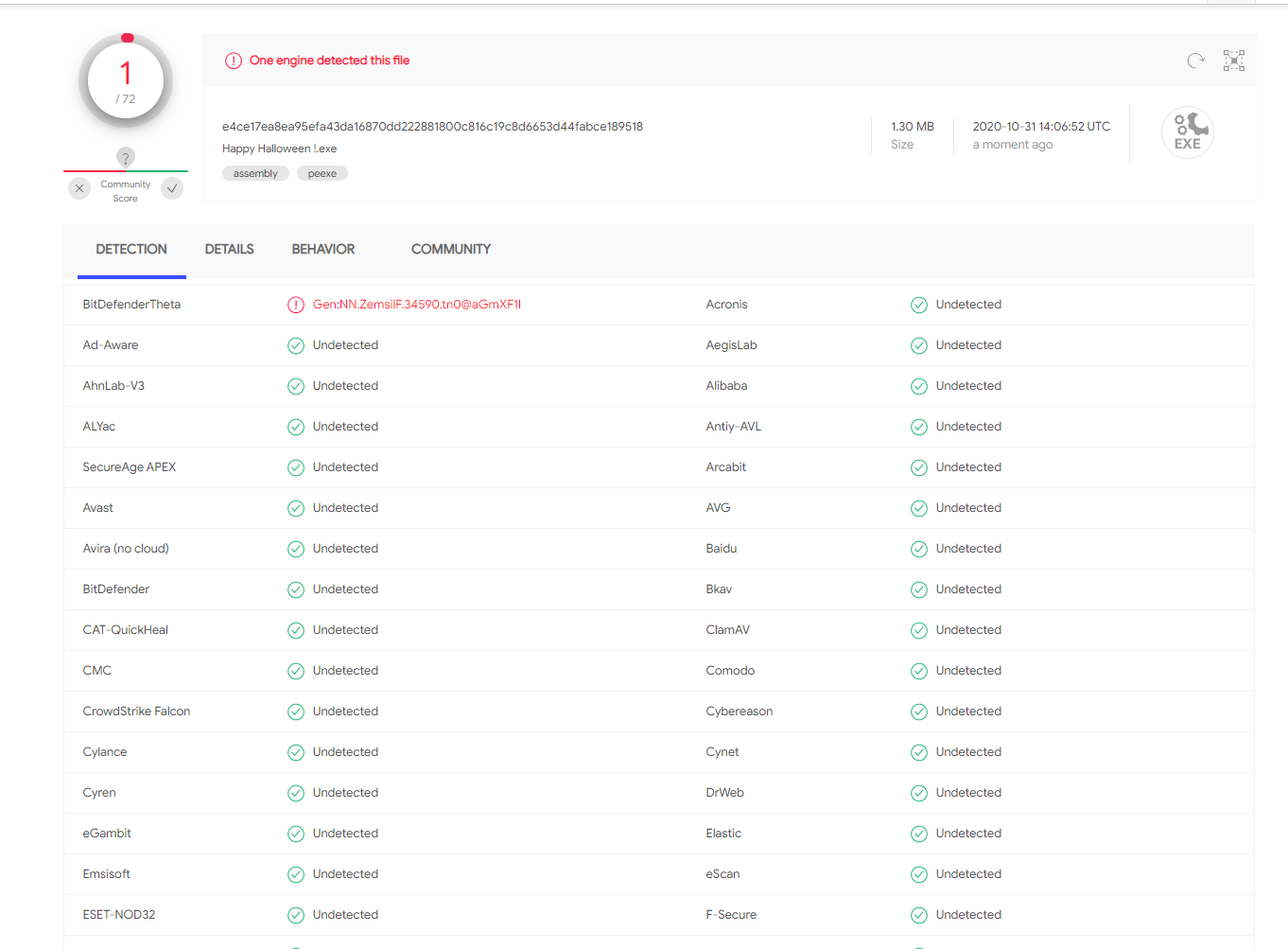1288x949 pixels.
Task: Click Undetected text in Elastic row
Action: (x=968, y=834)
